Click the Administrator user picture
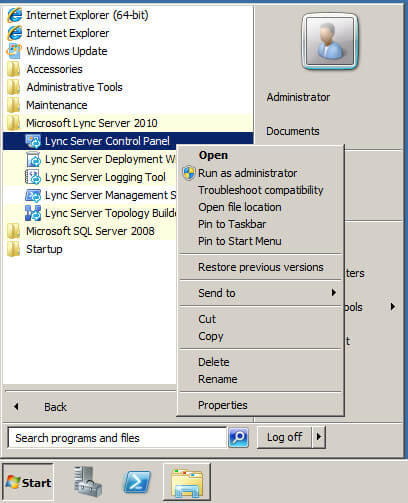 point(330,42)
